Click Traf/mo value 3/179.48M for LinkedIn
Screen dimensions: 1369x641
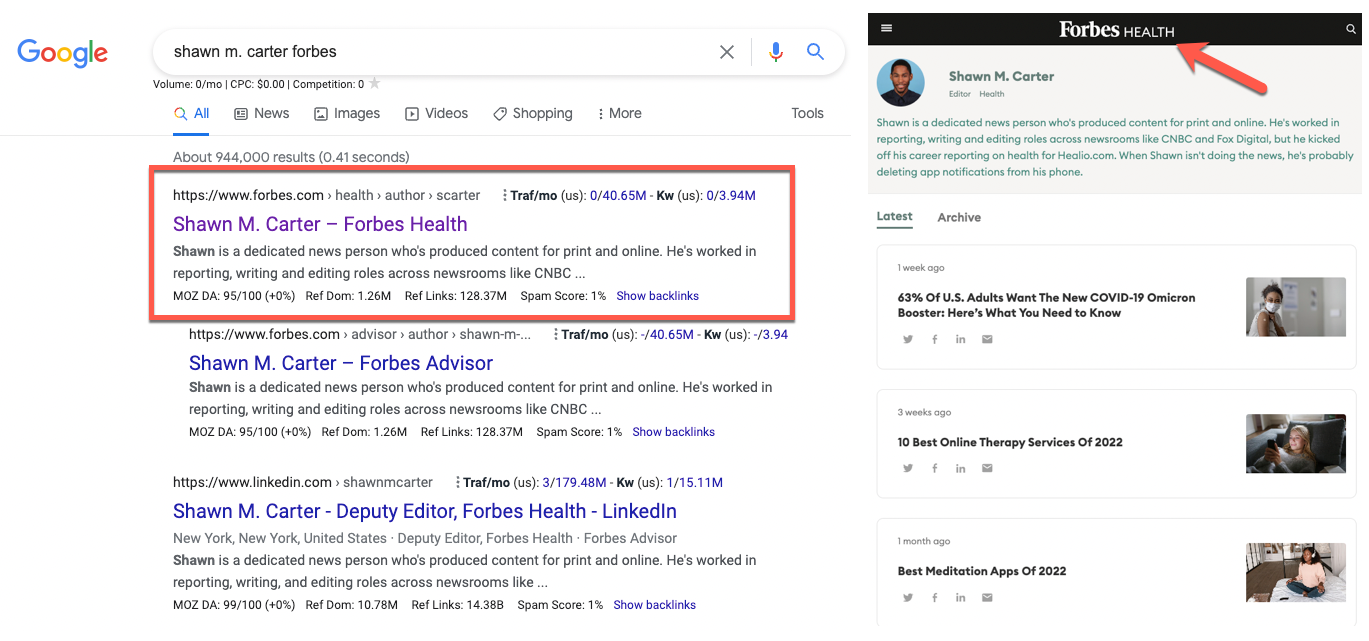[x=575, y=483]
